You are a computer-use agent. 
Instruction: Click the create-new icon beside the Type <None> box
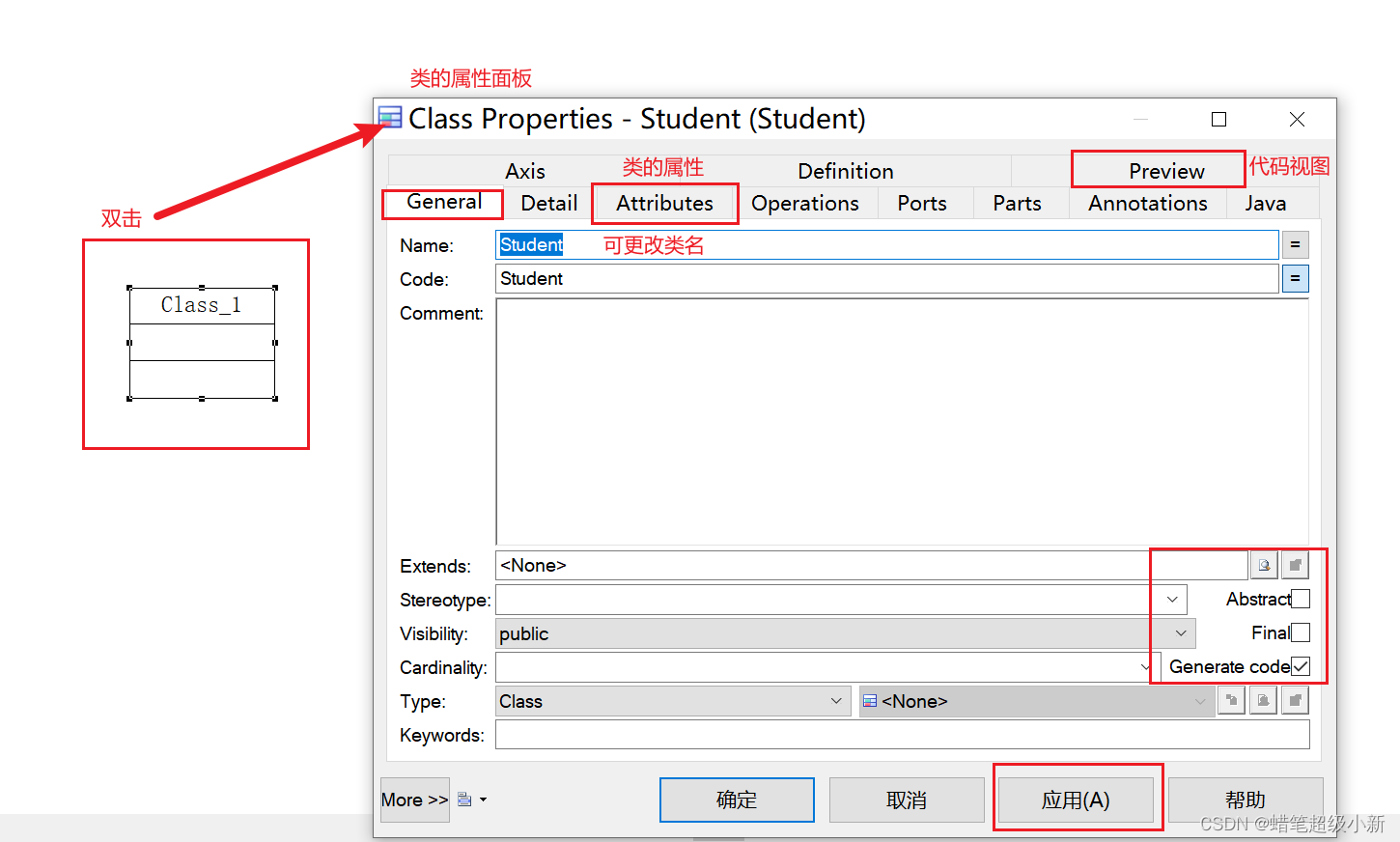click(1231, 701)
